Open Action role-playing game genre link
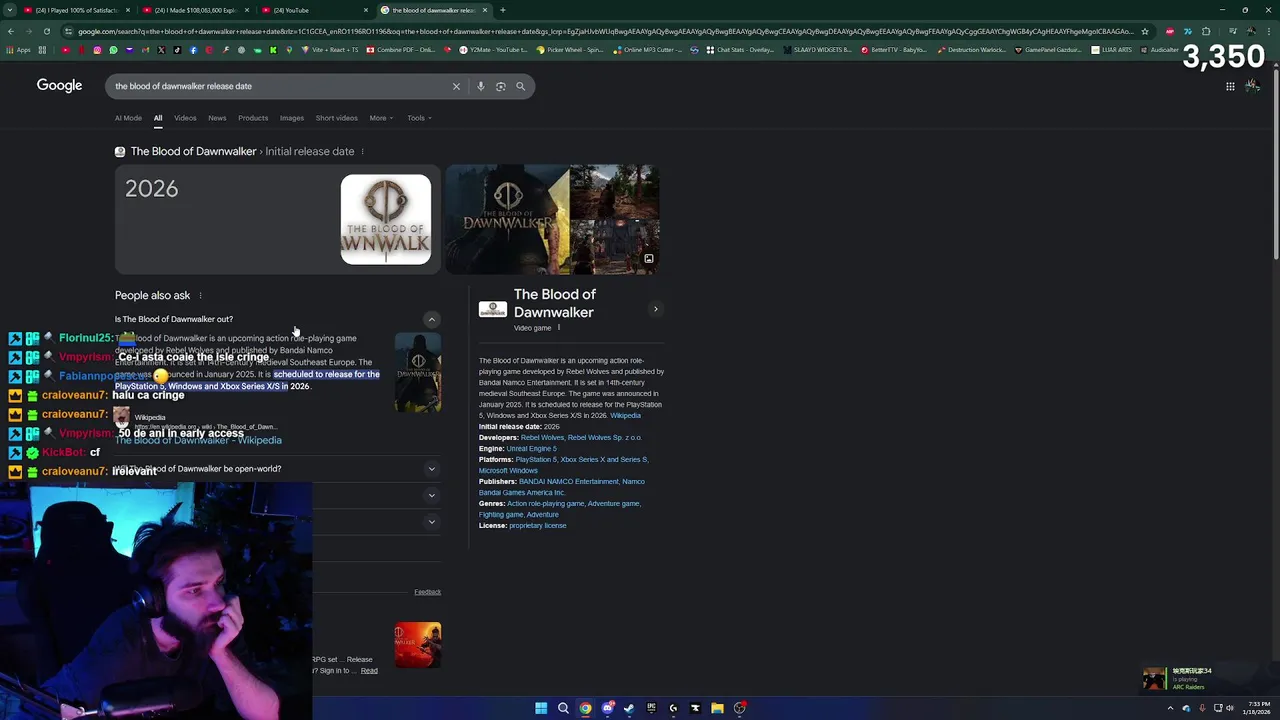 [x=545, y=504]
